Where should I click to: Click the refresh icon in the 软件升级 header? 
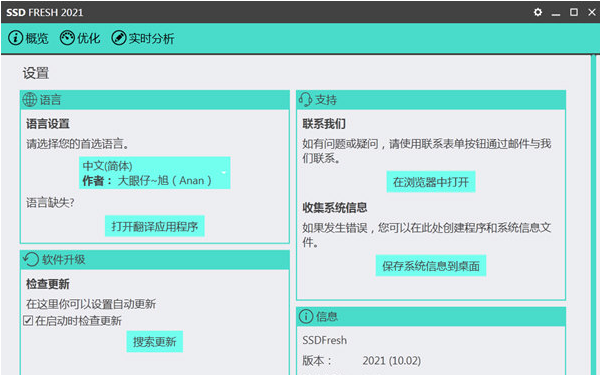tap(31, 259)
